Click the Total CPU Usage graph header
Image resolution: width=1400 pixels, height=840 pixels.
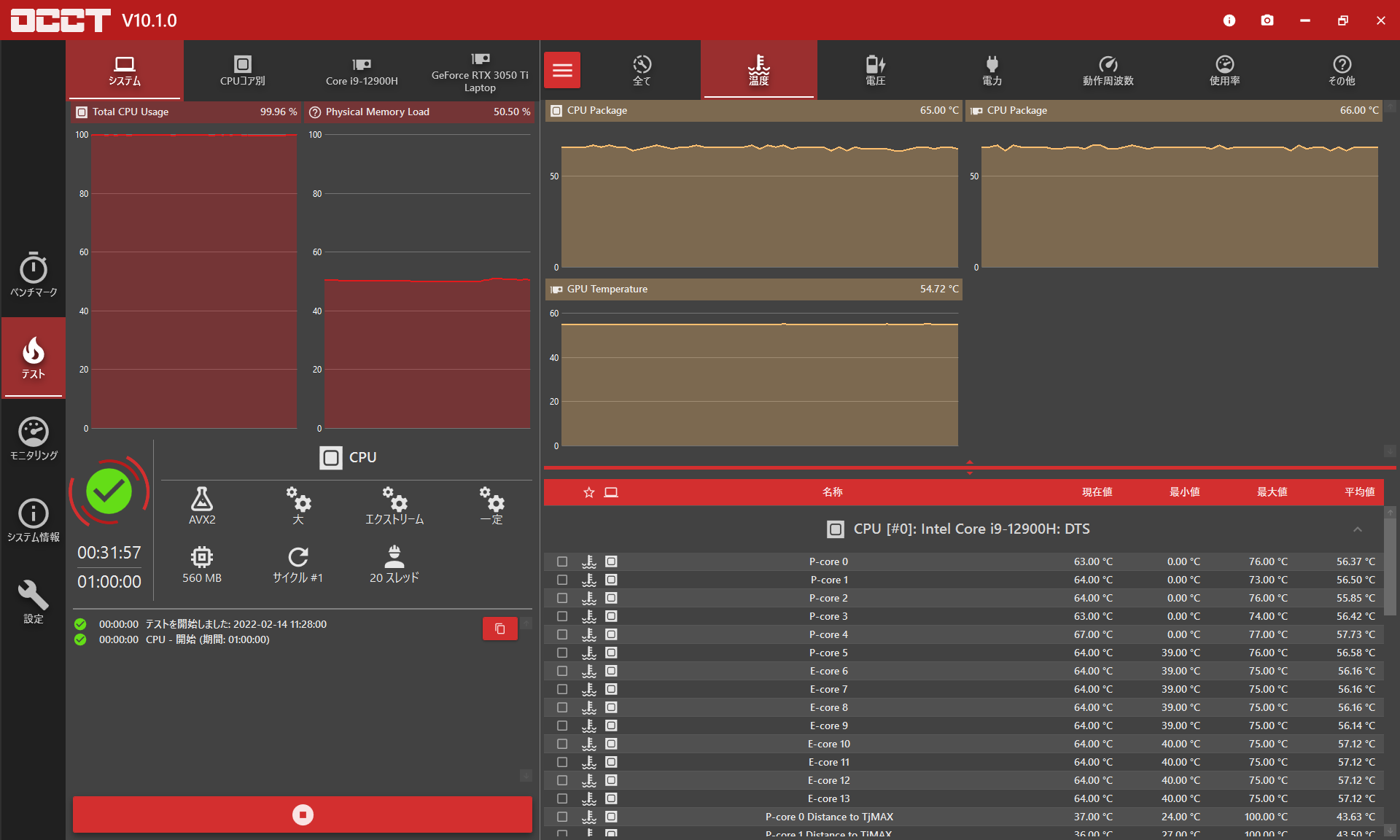187,112
